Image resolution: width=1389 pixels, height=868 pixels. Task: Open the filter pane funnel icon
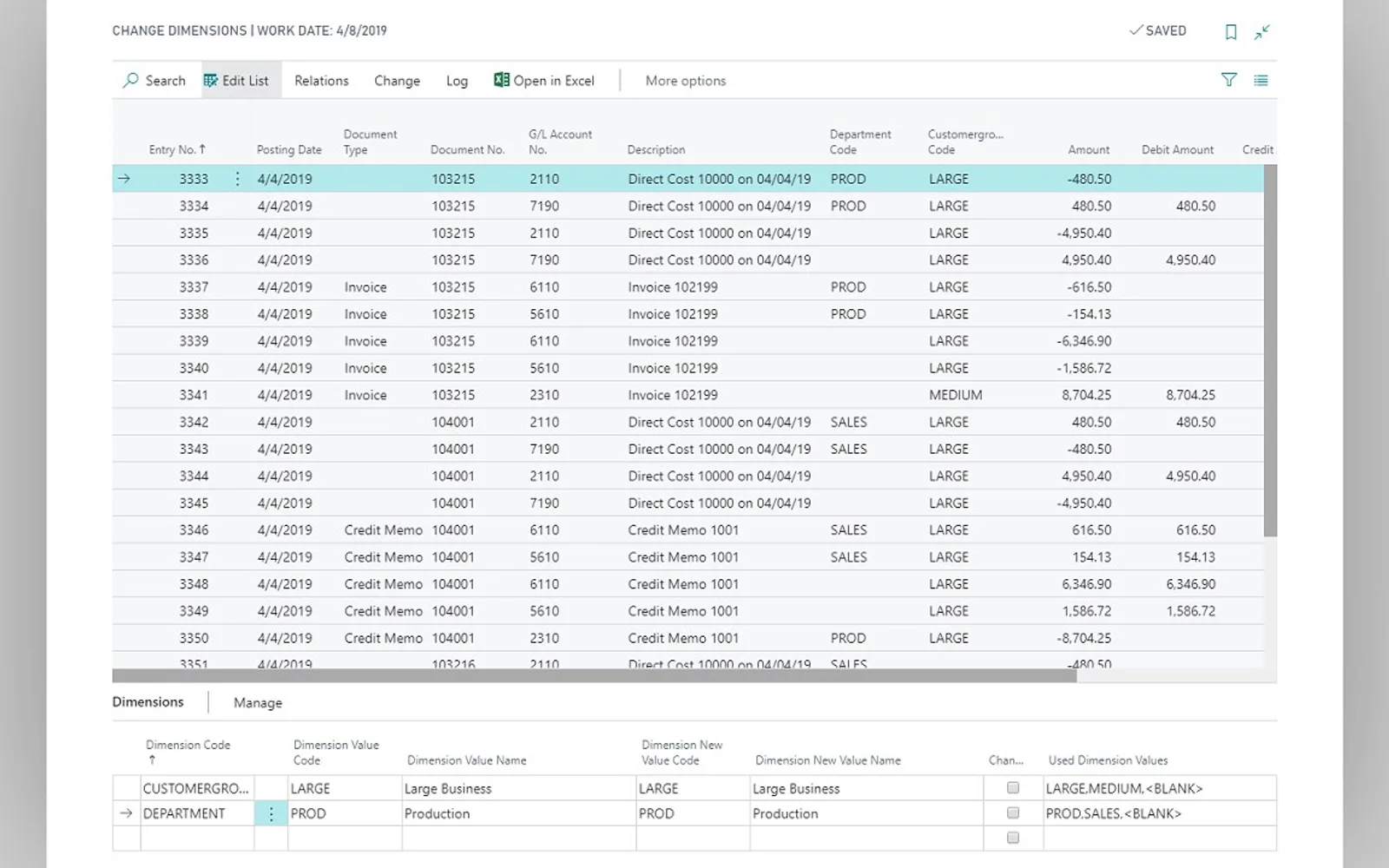click(1228, 80)
